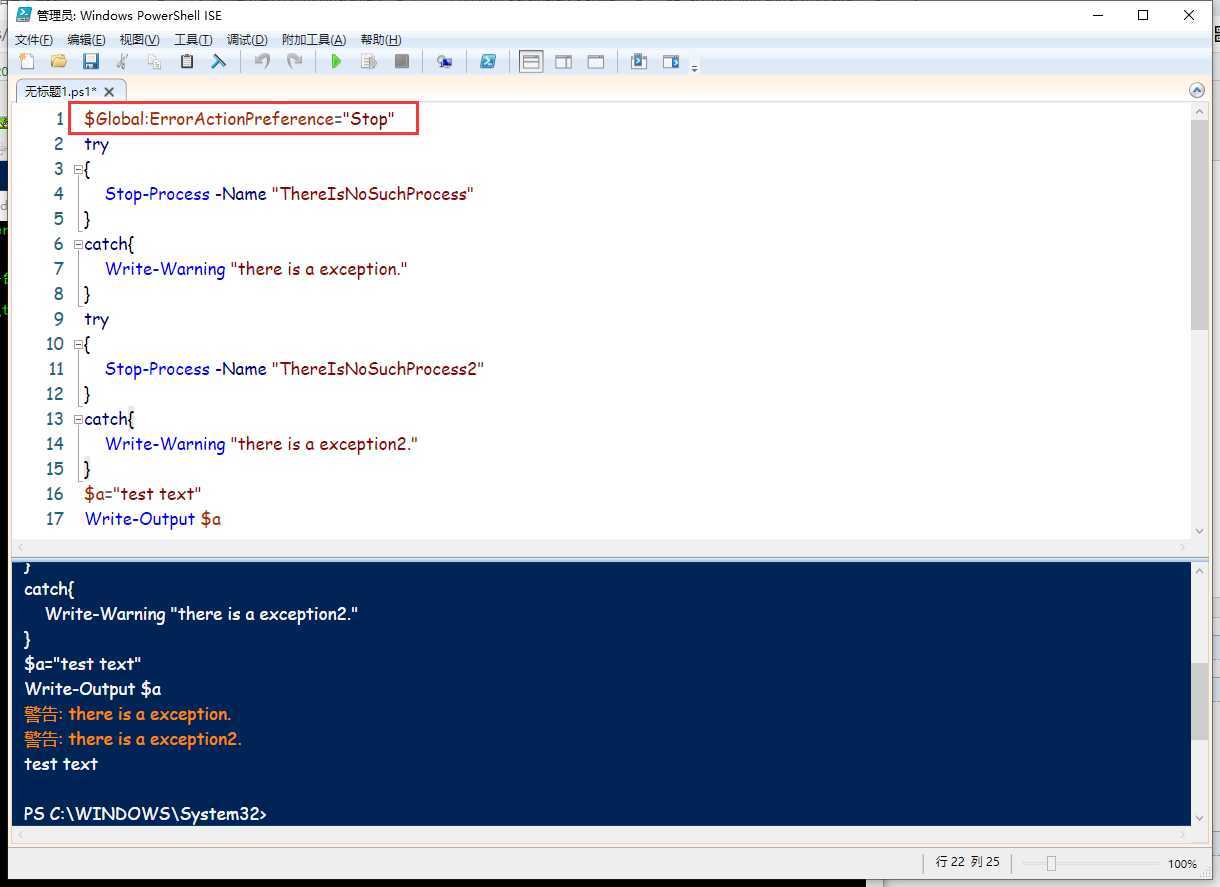Minimize the PowerShell ISE window
Image resolution: width=1220 pixels, height=887 pixels.
tap(1097, 15)
